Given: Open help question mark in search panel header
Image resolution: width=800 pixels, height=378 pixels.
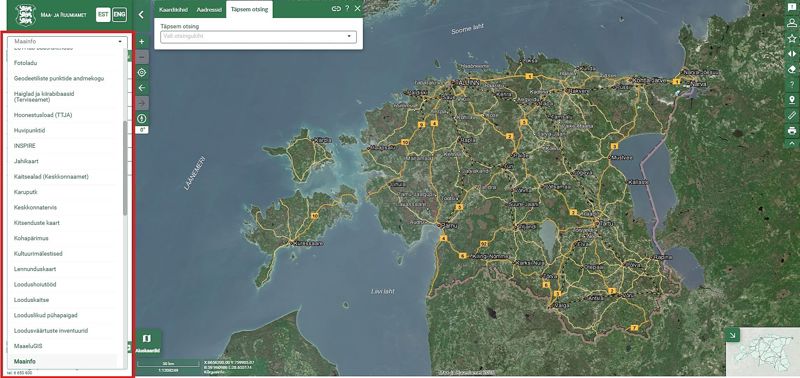Looking at the screenshot, I should (x=347, y=9).
